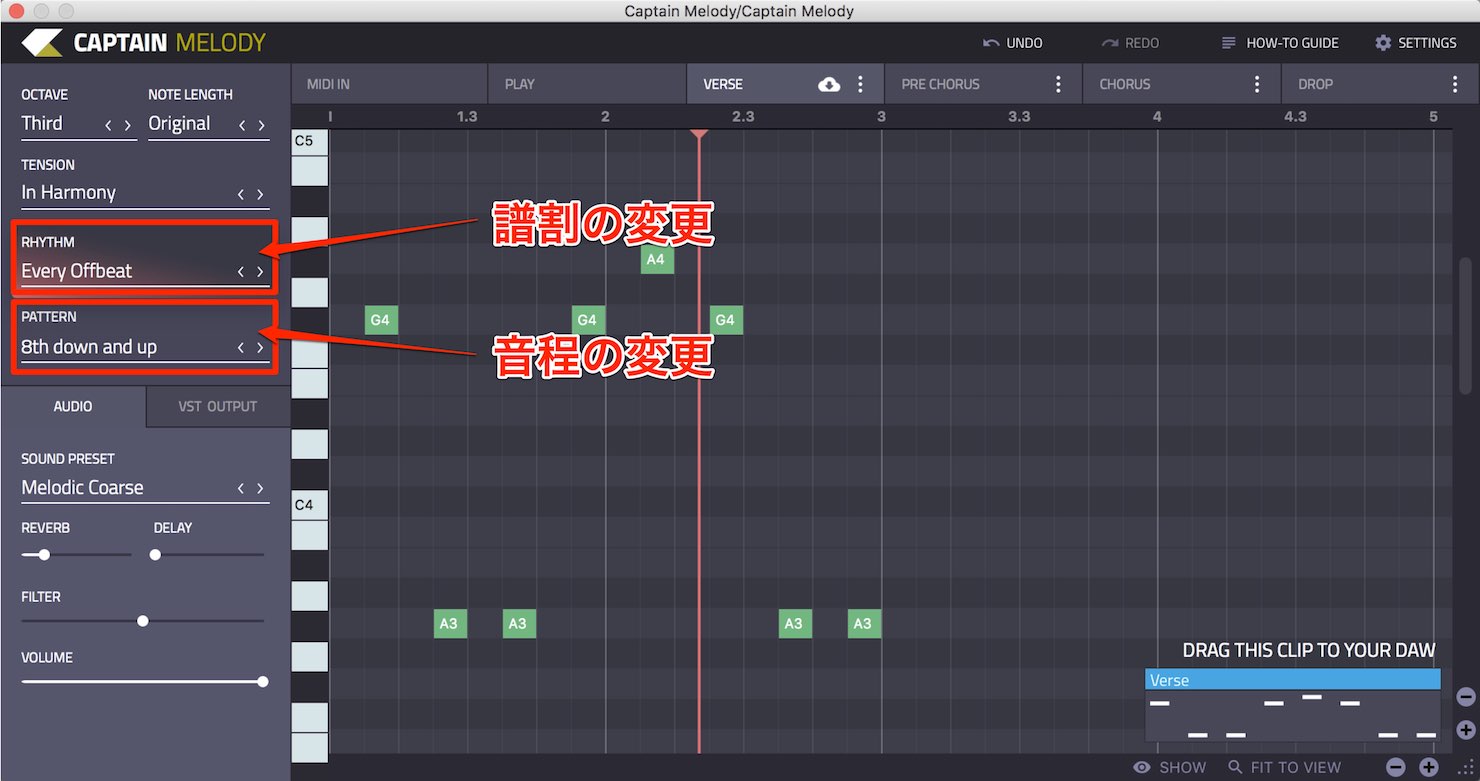Switch to the VST OUTPUT tab
The image size is (1480, 781).
(218, 406)
